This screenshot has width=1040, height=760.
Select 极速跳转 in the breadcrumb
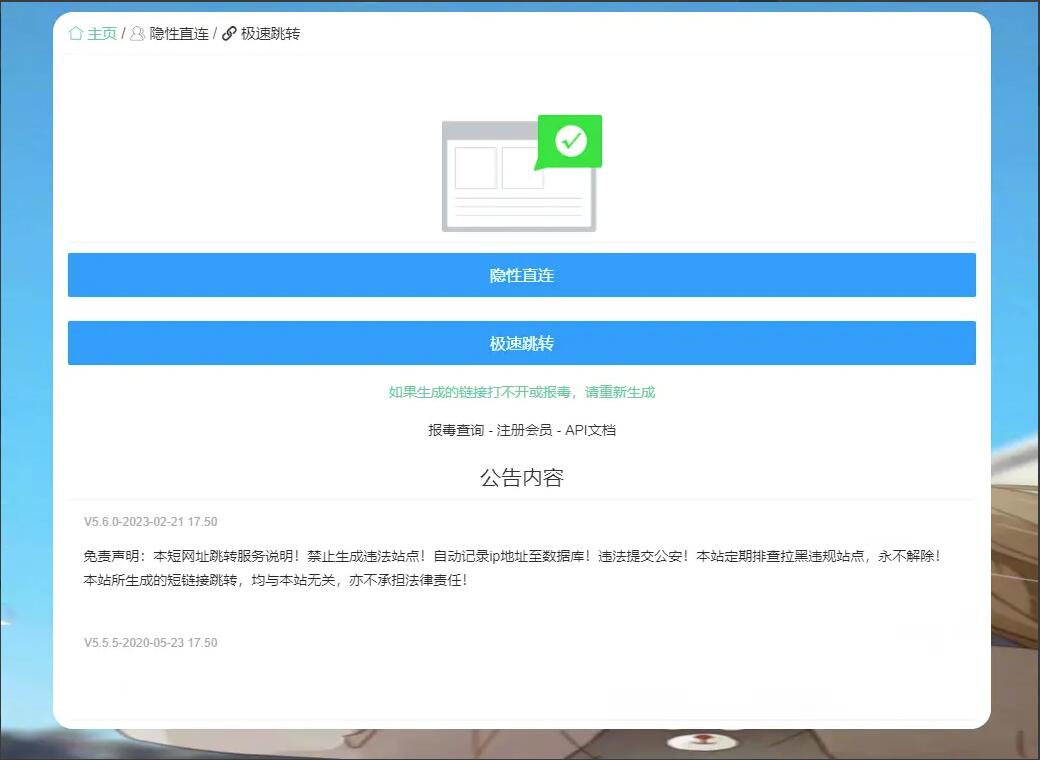(270, 33)
